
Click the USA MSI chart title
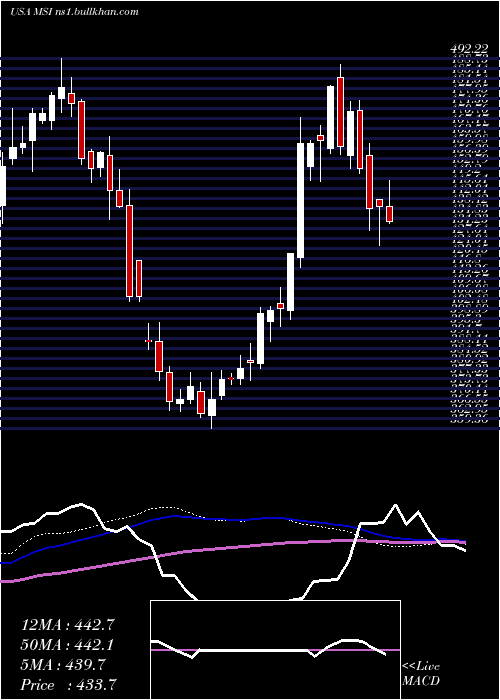[x=74, y=12]
